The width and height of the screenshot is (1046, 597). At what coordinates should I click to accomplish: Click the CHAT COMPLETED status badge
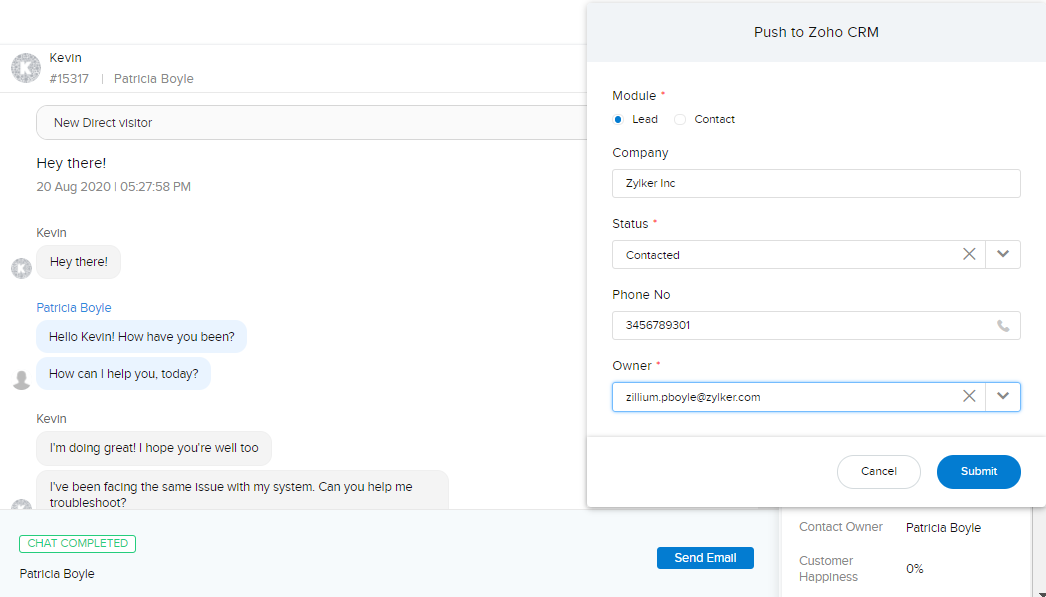[x=77, y=544]
